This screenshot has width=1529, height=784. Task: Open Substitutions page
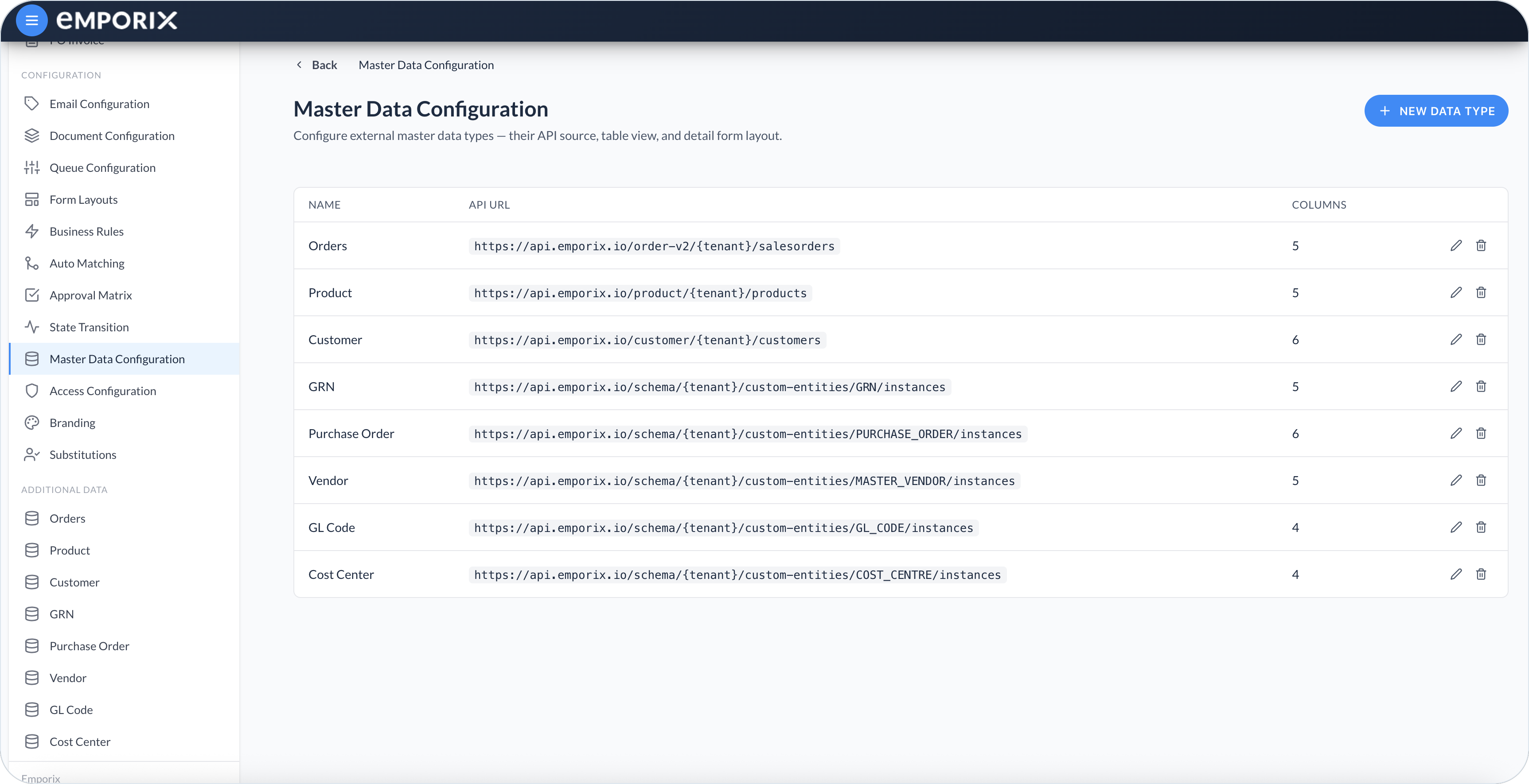(124, 455)
